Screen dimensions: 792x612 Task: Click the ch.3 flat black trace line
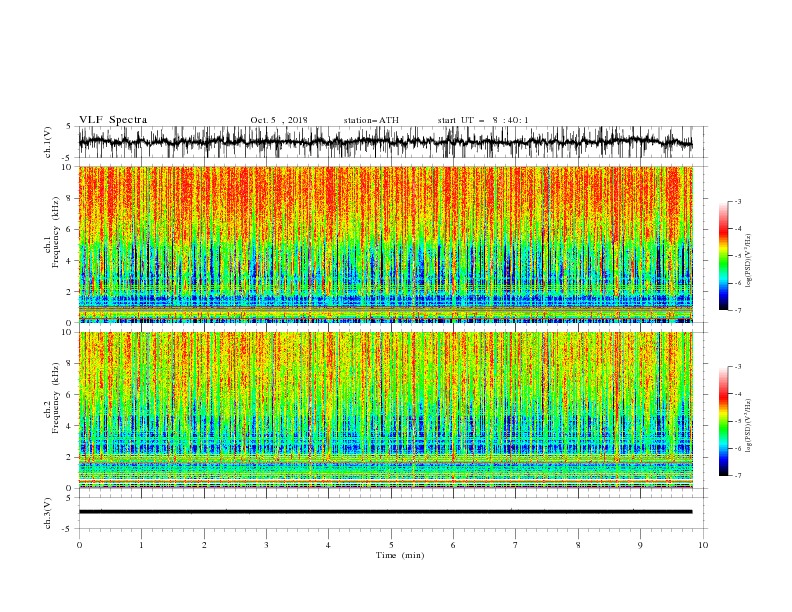(x=385, y=512)
